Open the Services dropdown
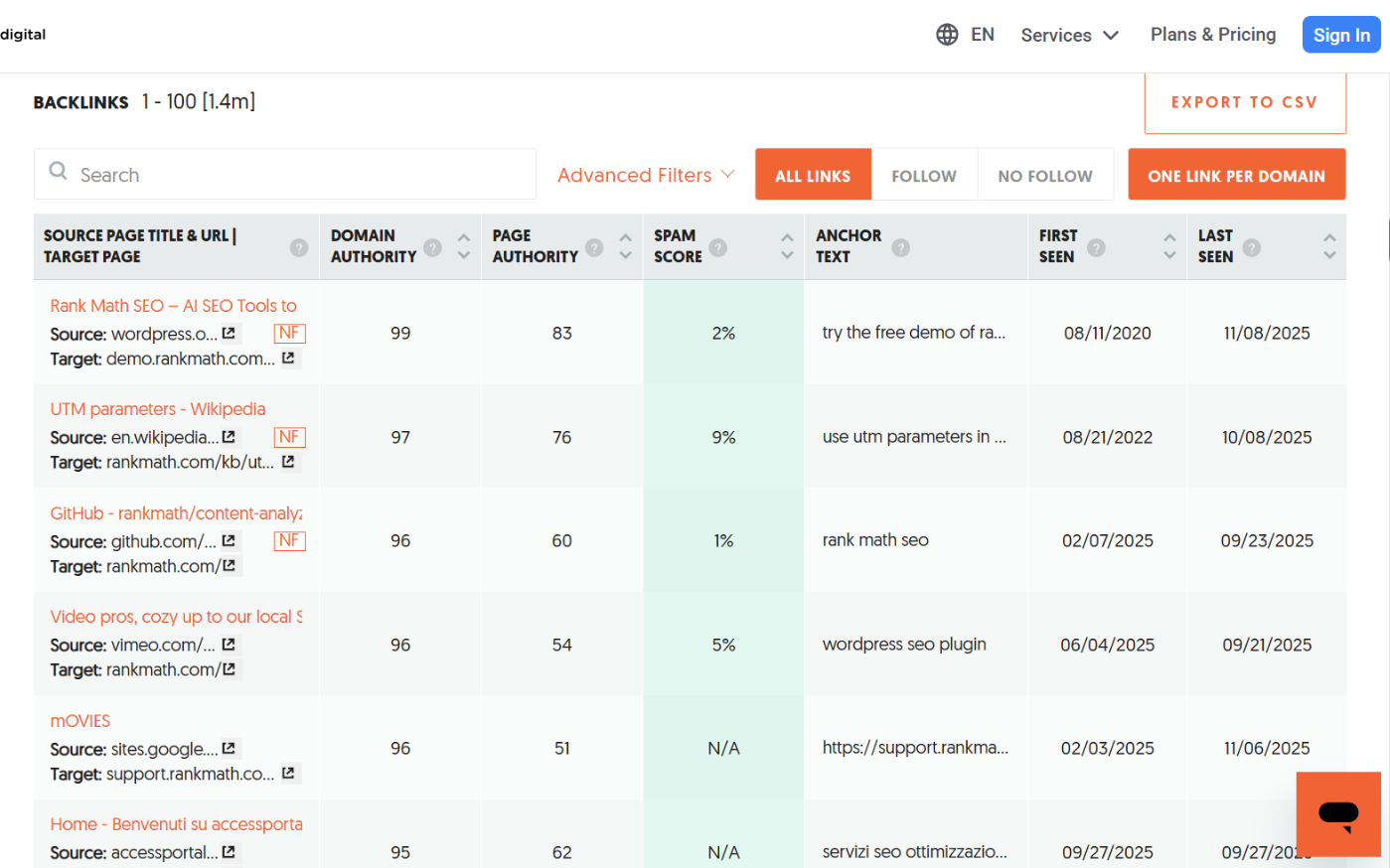 point(1069,34)
